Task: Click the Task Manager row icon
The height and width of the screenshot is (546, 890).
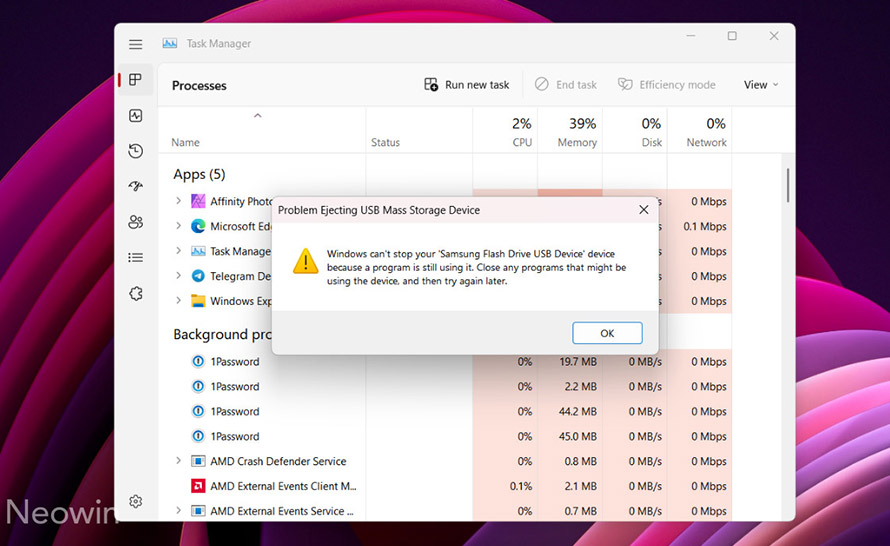Action: tap(198, 251)
